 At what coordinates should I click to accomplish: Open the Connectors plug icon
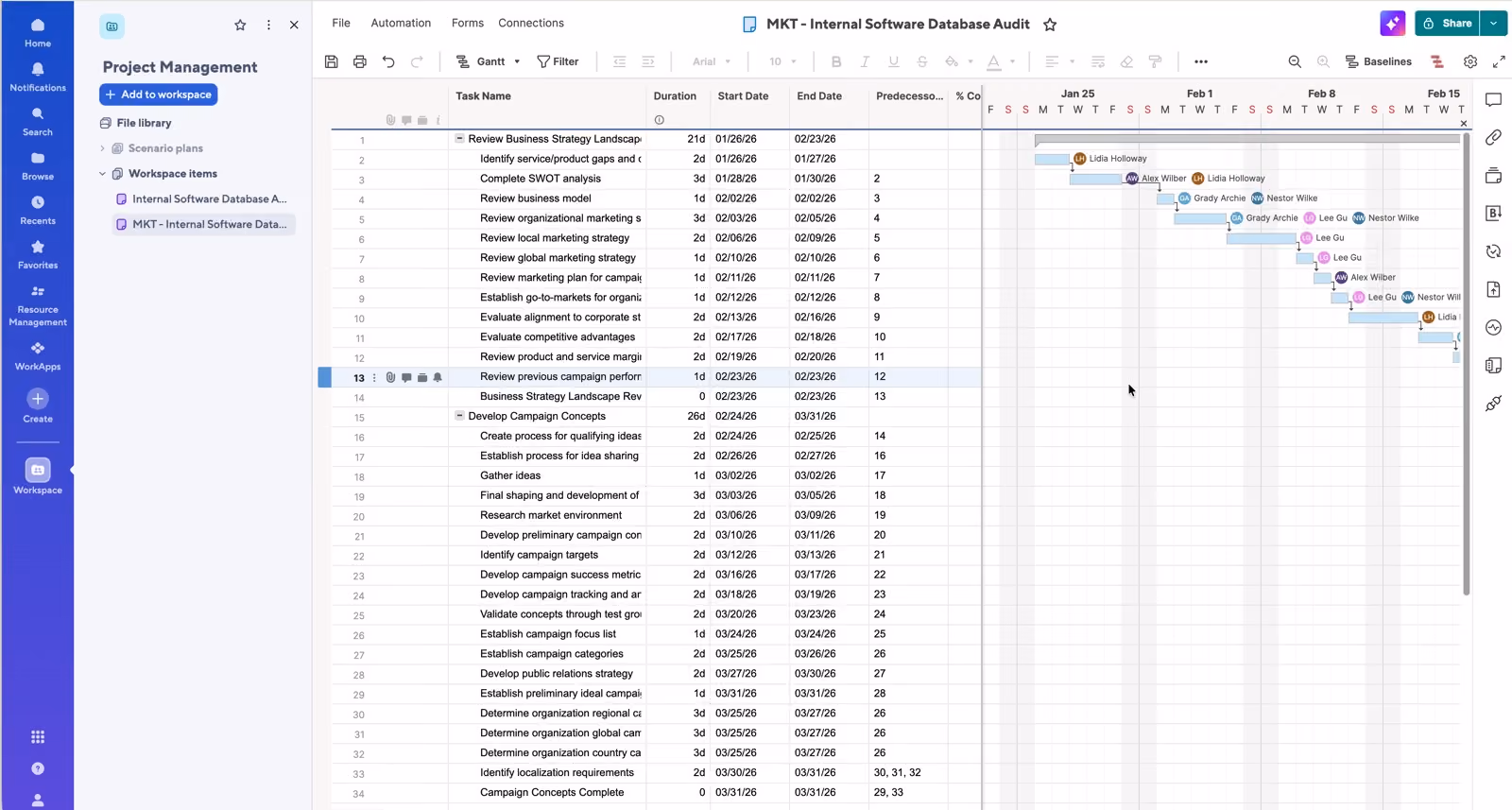click(x=1493, y=404)
